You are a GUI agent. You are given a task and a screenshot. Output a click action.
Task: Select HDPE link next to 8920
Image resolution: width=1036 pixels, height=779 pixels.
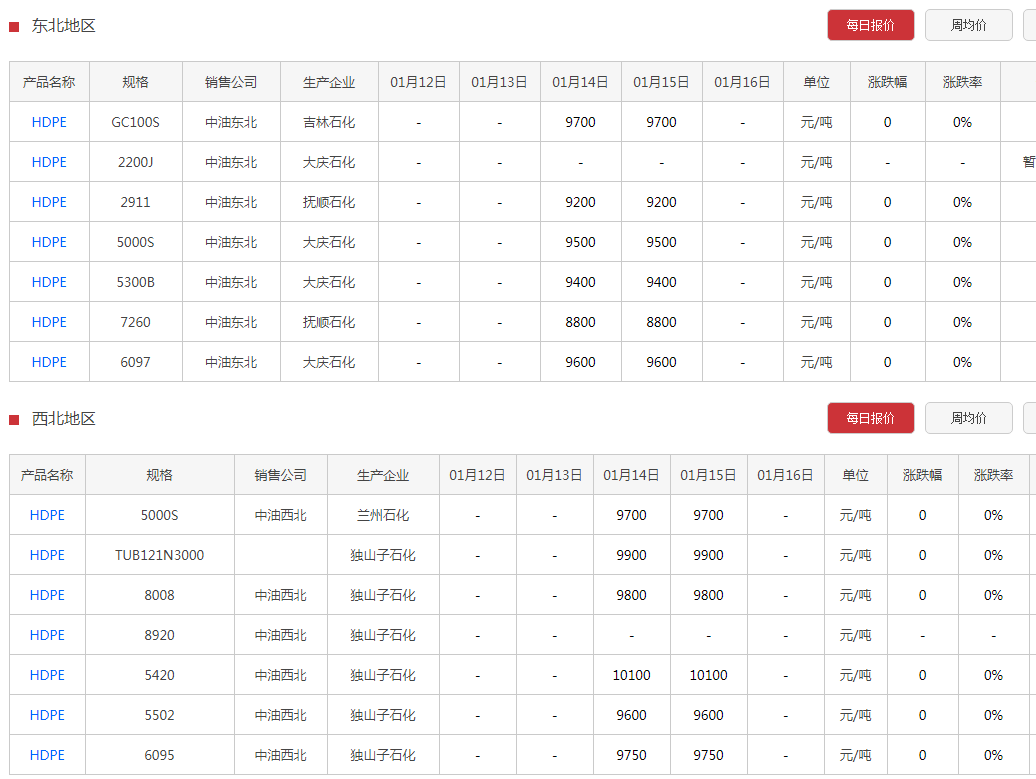pyautogui.click(x=47, y=635)
